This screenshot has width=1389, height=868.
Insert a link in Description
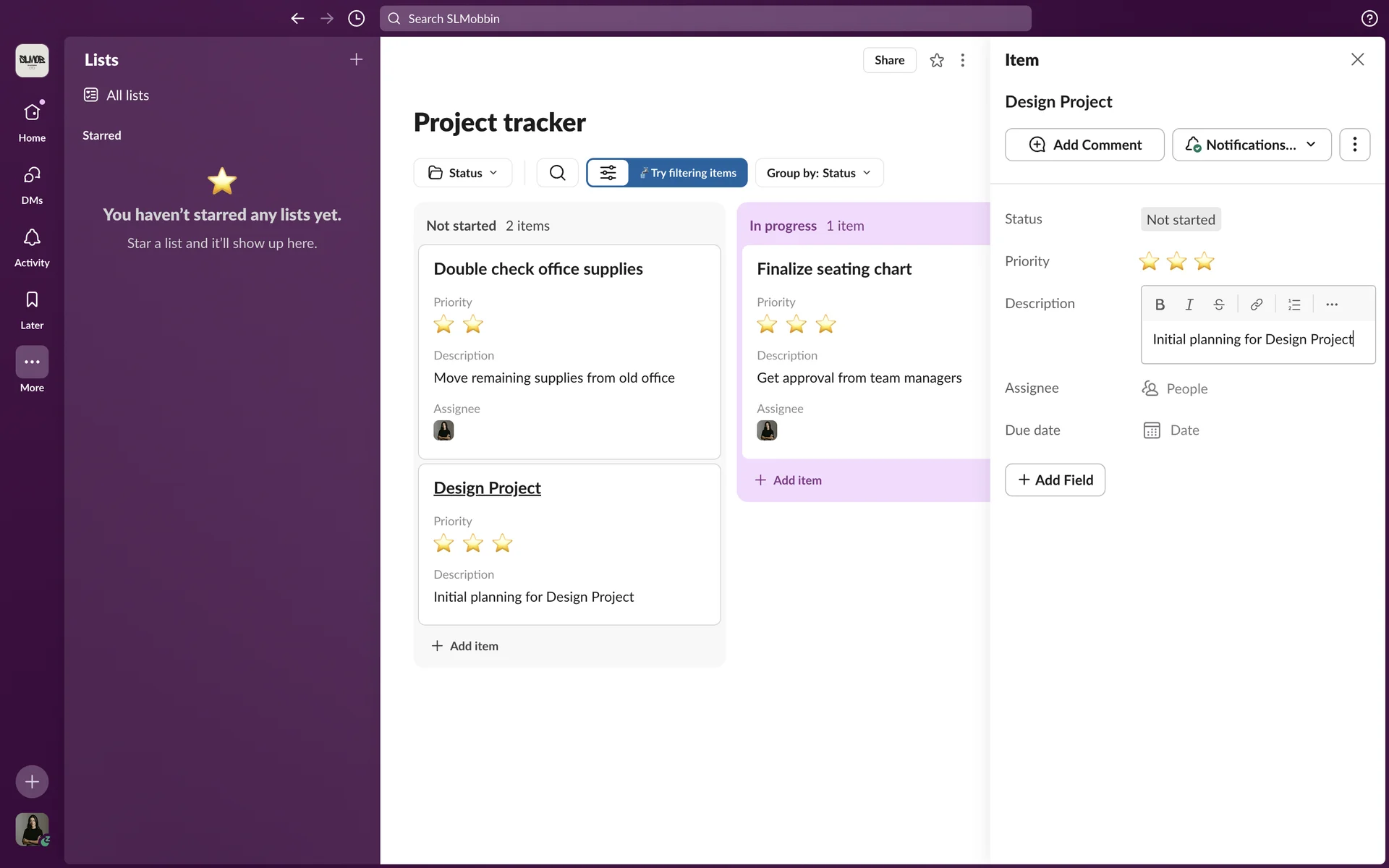coord(1257,305)
